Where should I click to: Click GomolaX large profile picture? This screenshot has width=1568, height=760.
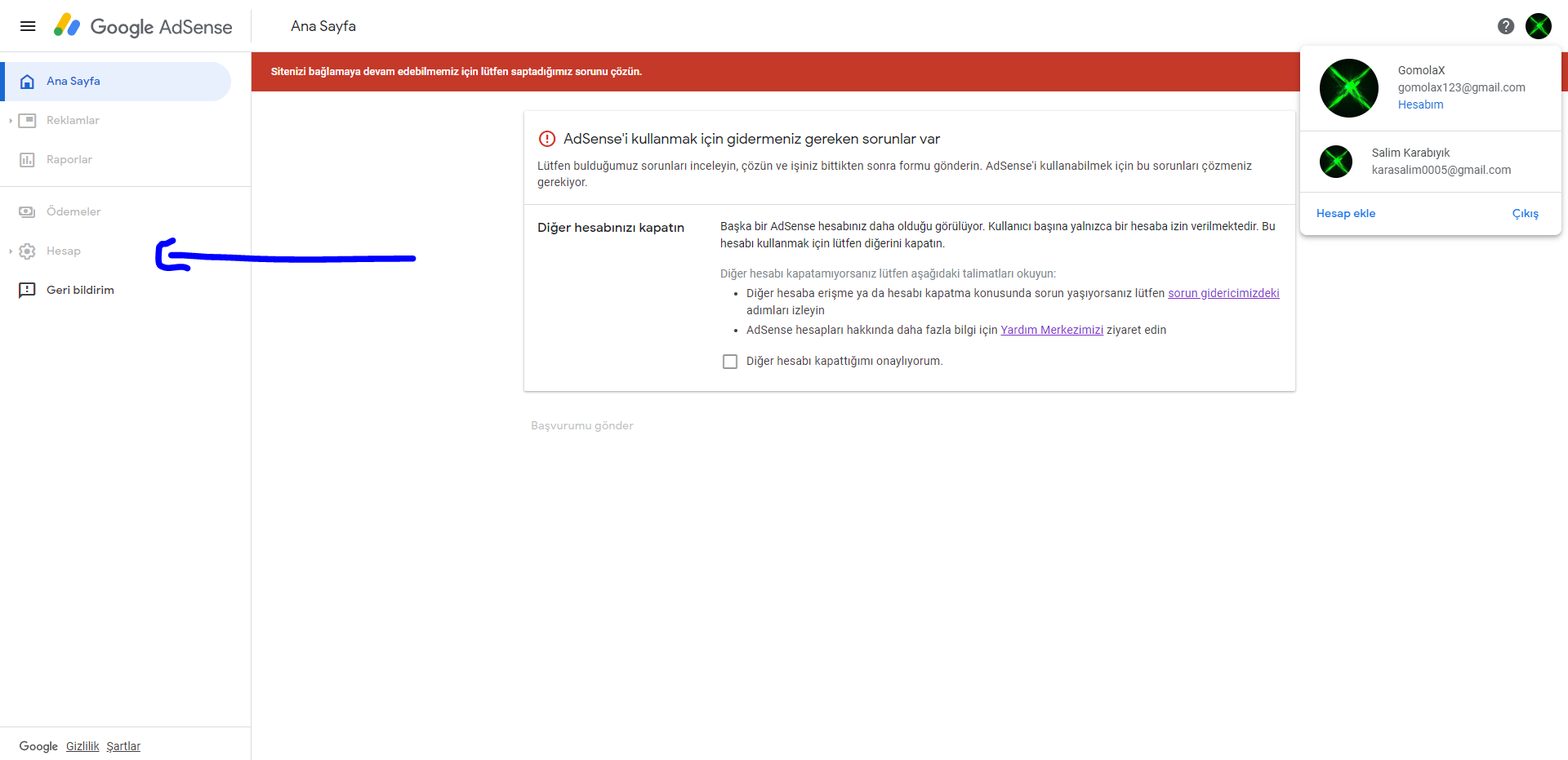pyautogui.click(x=1349, y=88)
